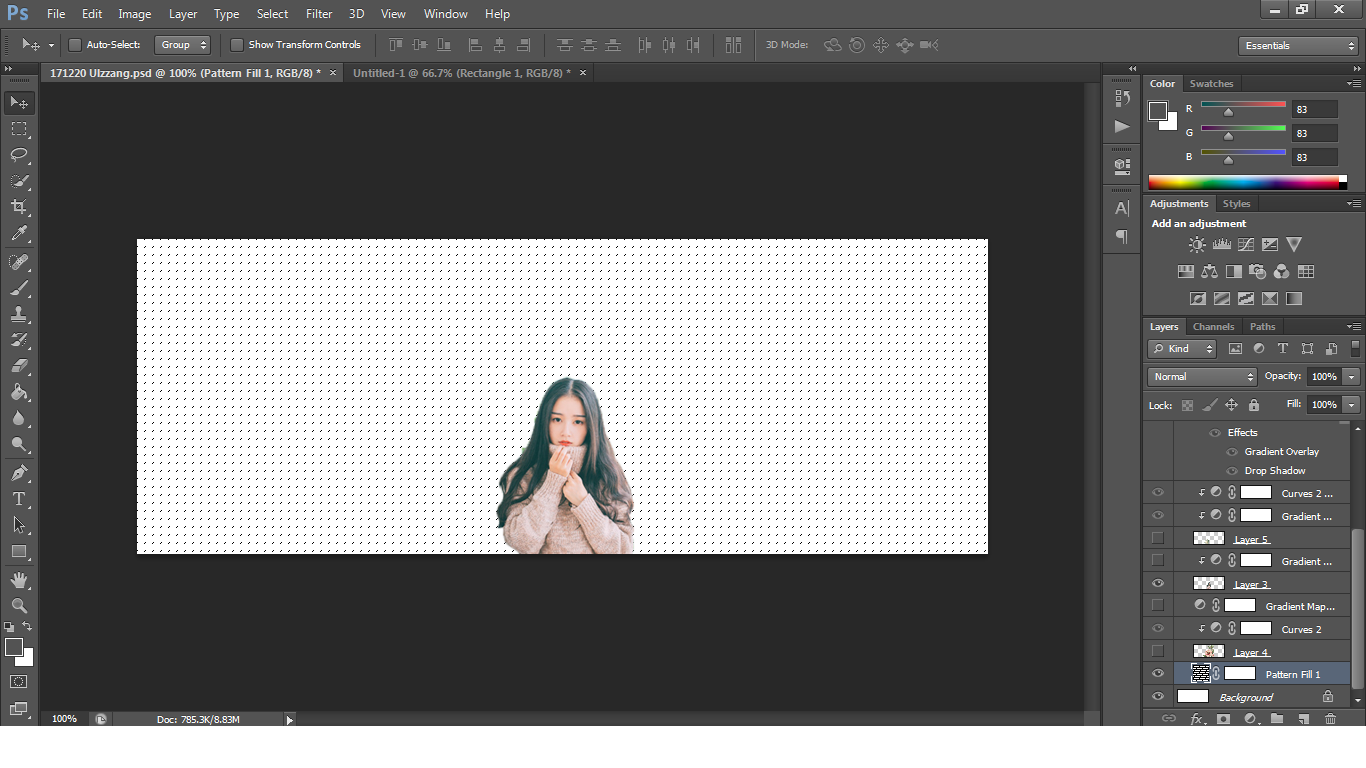The width and height of the screenshot is (1366, 768).
Task: Select the Crop tool
Action: point(19,207)
